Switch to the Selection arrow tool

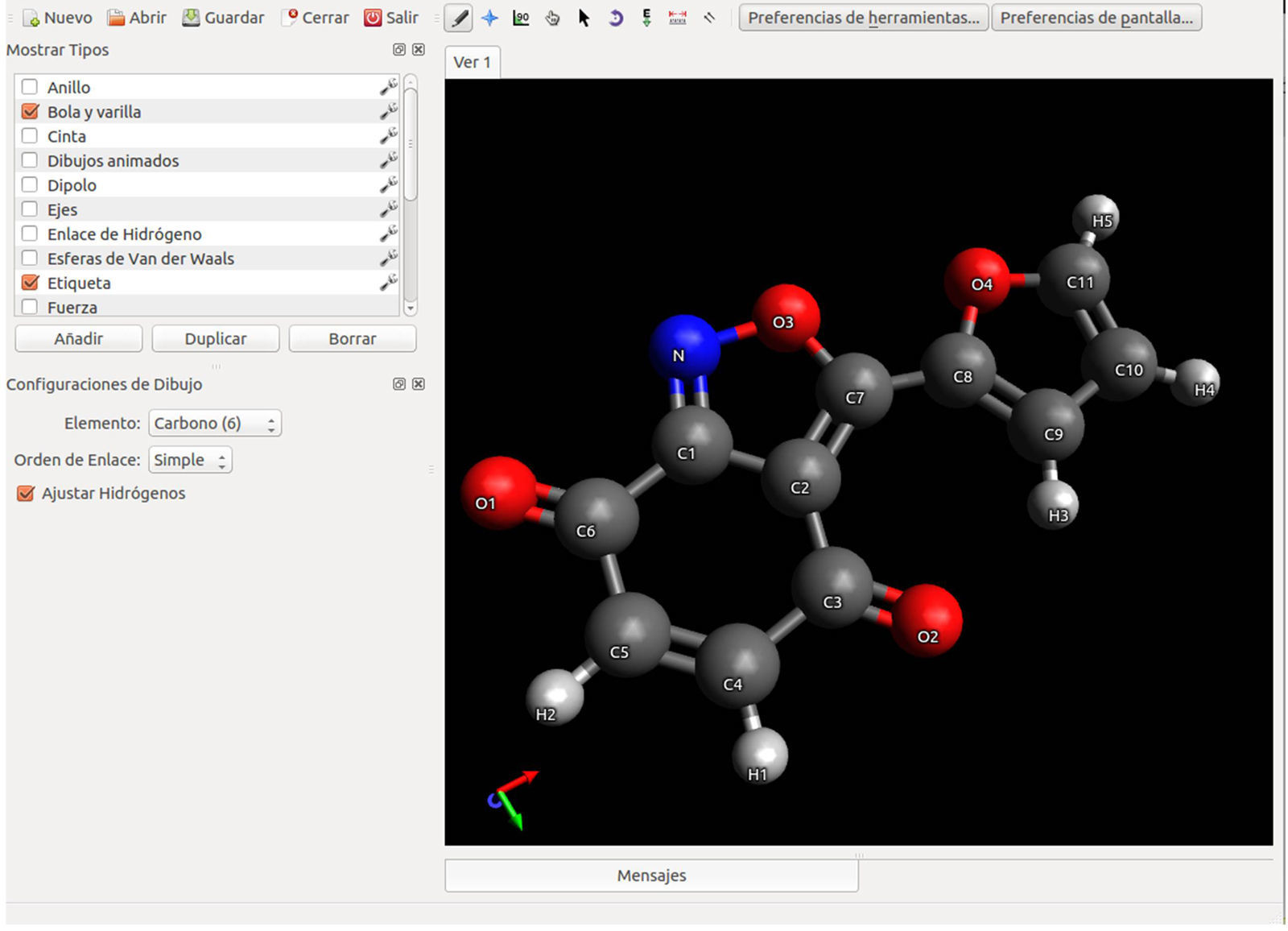(584, 18)
